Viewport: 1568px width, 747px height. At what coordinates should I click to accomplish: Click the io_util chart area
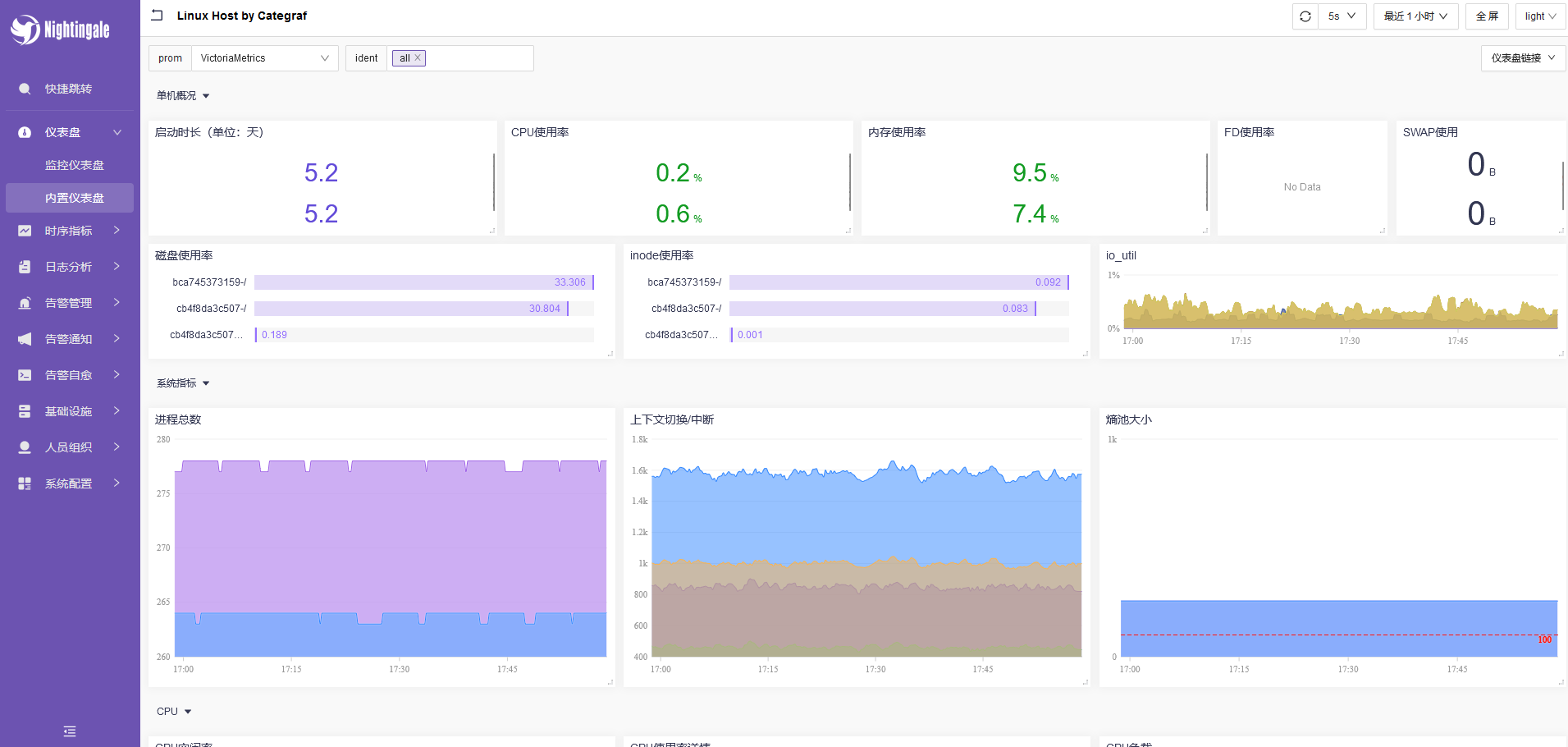1340,301
